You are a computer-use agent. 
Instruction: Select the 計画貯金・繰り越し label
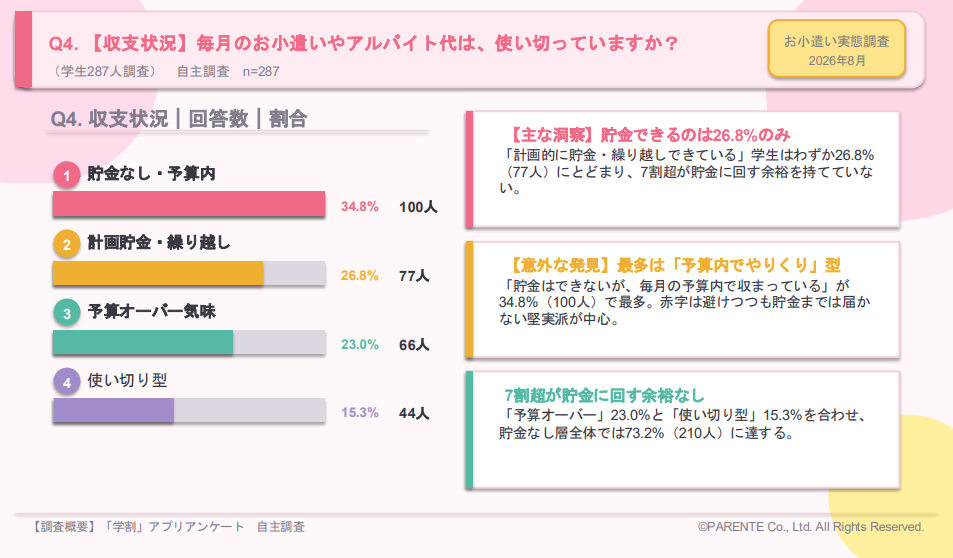(x=159, y=243)
